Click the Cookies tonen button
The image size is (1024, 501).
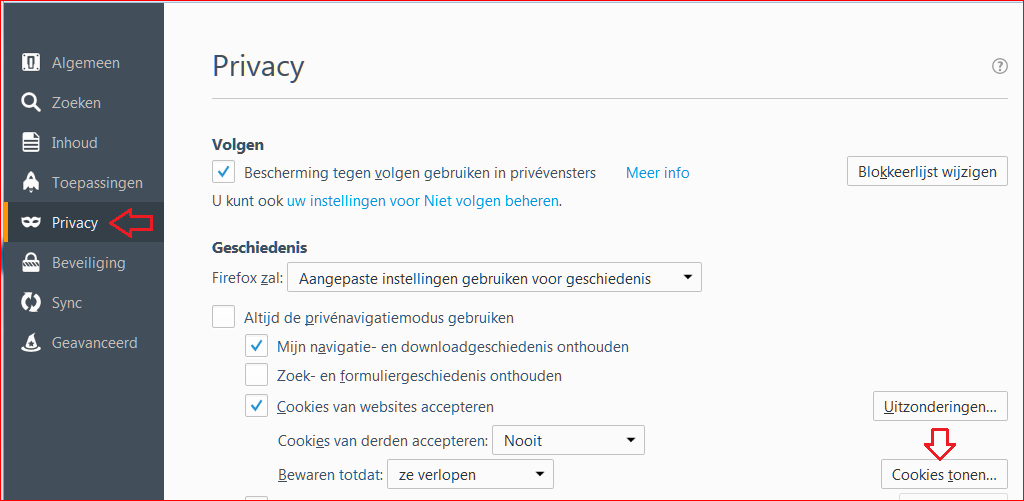click(x=944, y=474)
